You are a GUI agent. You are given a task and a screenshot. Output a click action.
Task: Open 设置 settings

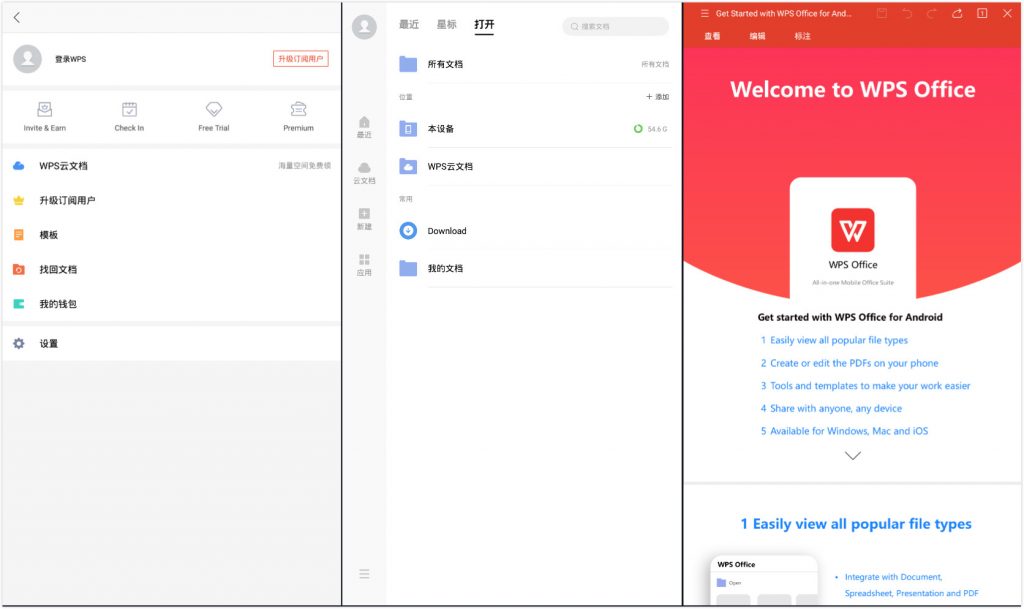171,343
